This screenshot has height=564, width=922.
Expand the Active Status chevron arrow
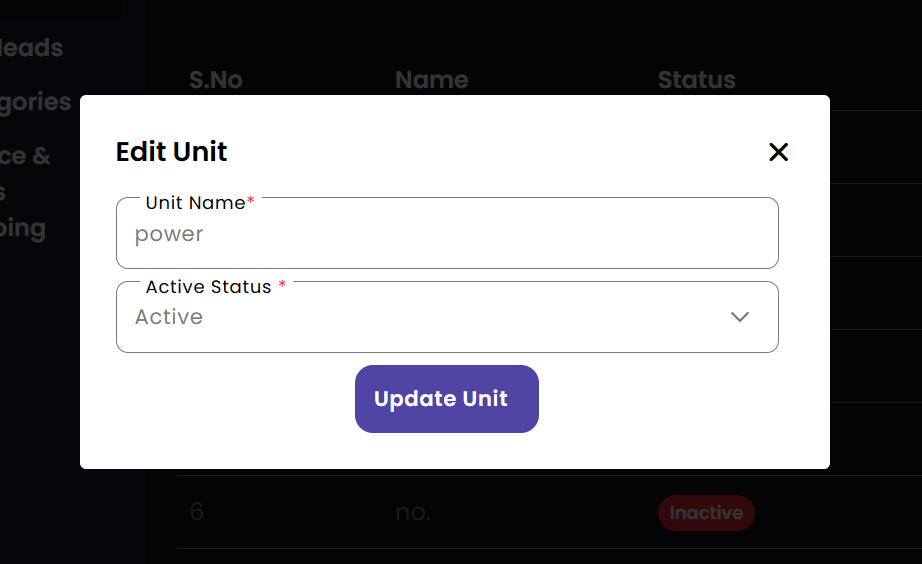[x=740, y=317]
